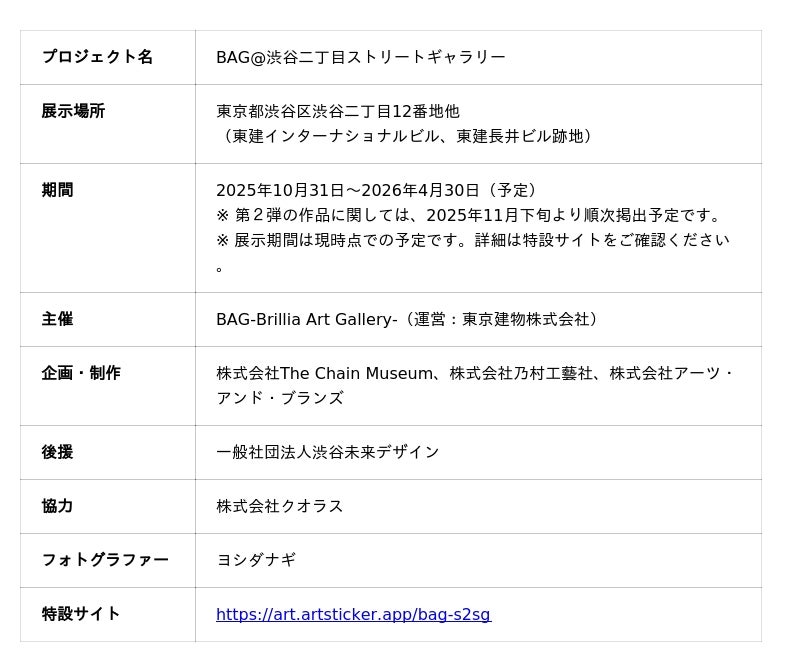Click the BAG@渋谷二丁目ストリートギャラリー project name text
Image resolution: width=800 pixels, height=672 pixels.
360,57
